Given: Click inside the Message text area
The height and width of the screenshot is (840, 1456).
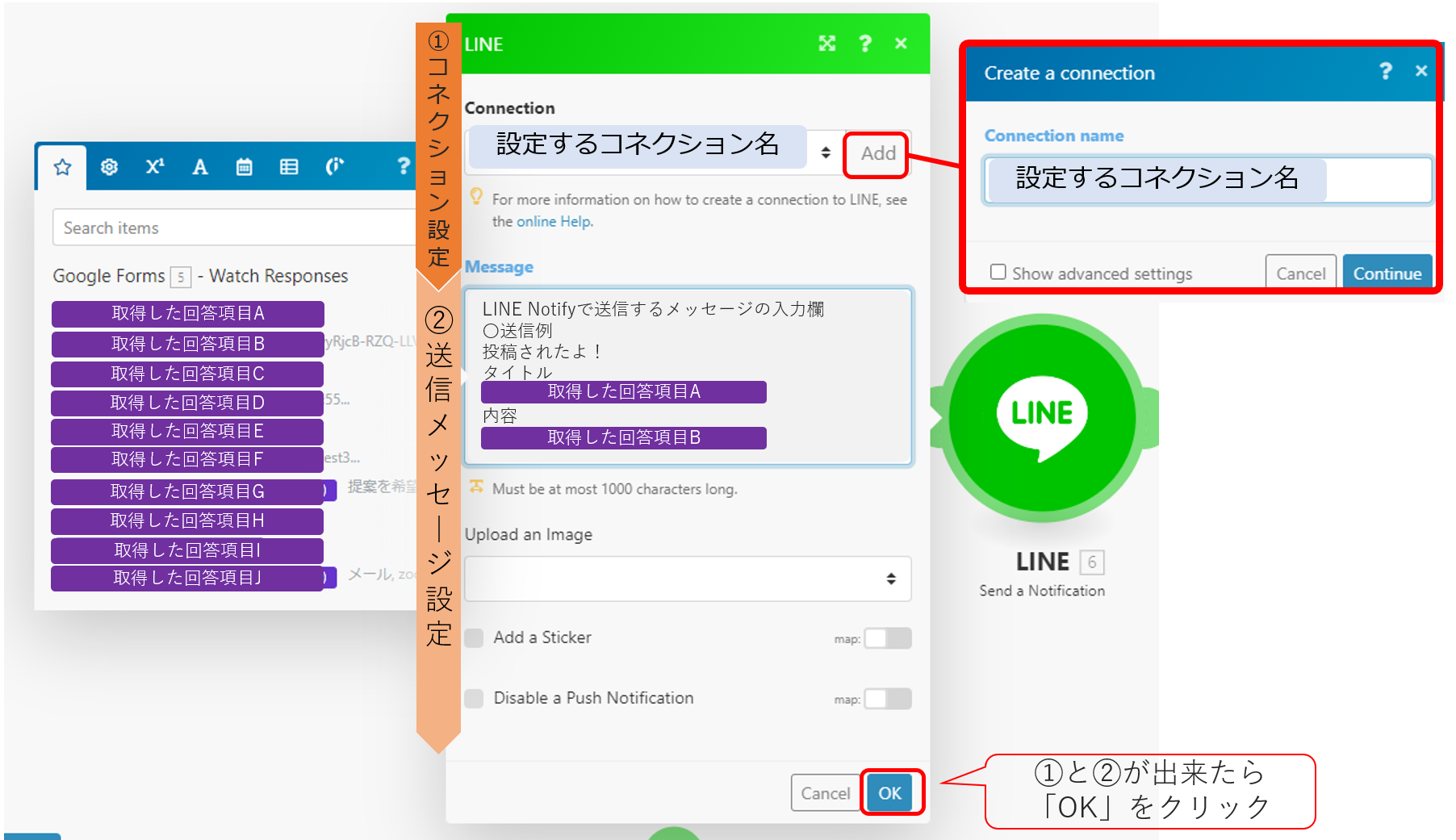Looking at the screenshot, I should (x=688, y=376).
